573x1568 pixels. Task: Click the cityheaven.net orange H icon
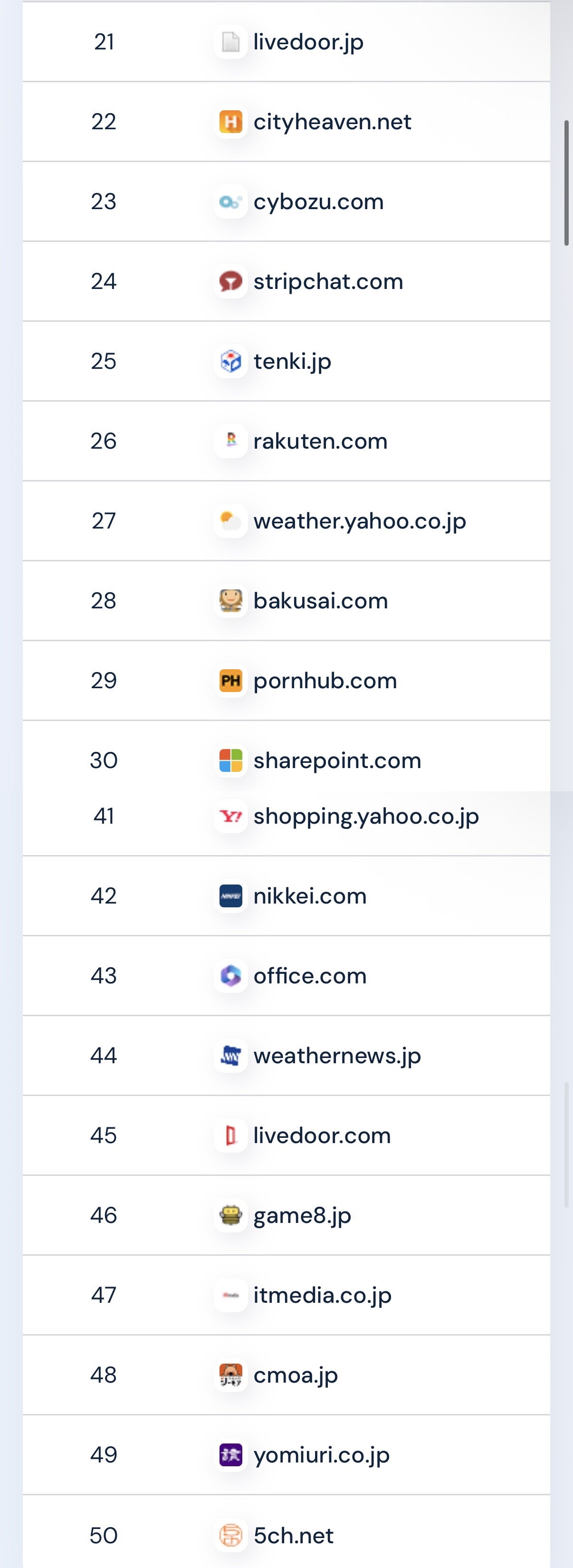click(230, 122)
